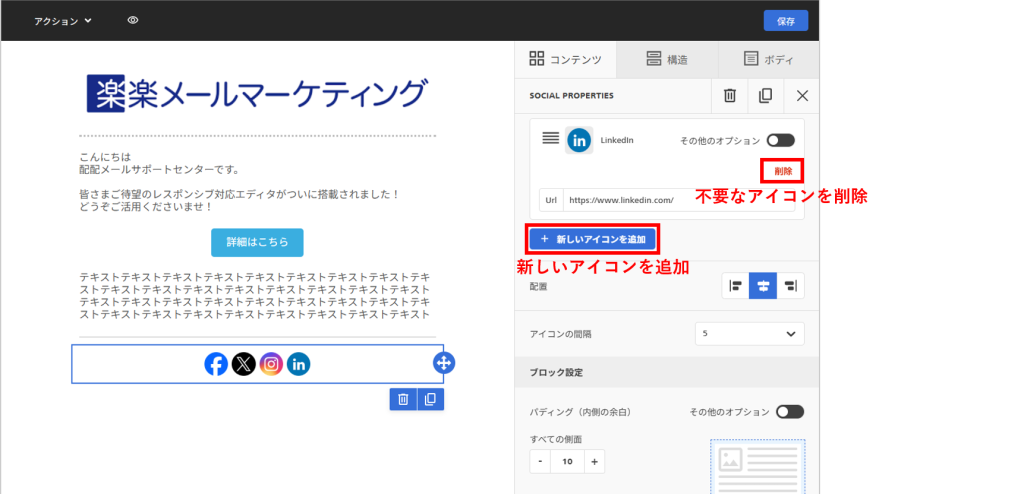
Task: Click the eye preview icon
Action: pyautogui.click(x=133, y=20)
